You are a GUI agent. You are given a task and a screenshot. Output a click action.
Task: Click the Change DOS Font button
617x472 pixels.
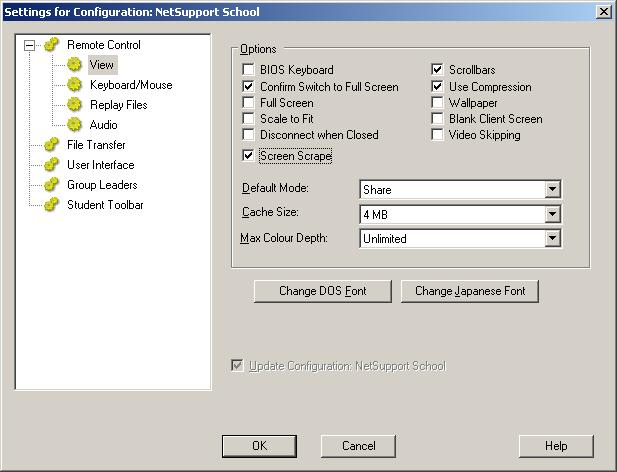[323, 291]
